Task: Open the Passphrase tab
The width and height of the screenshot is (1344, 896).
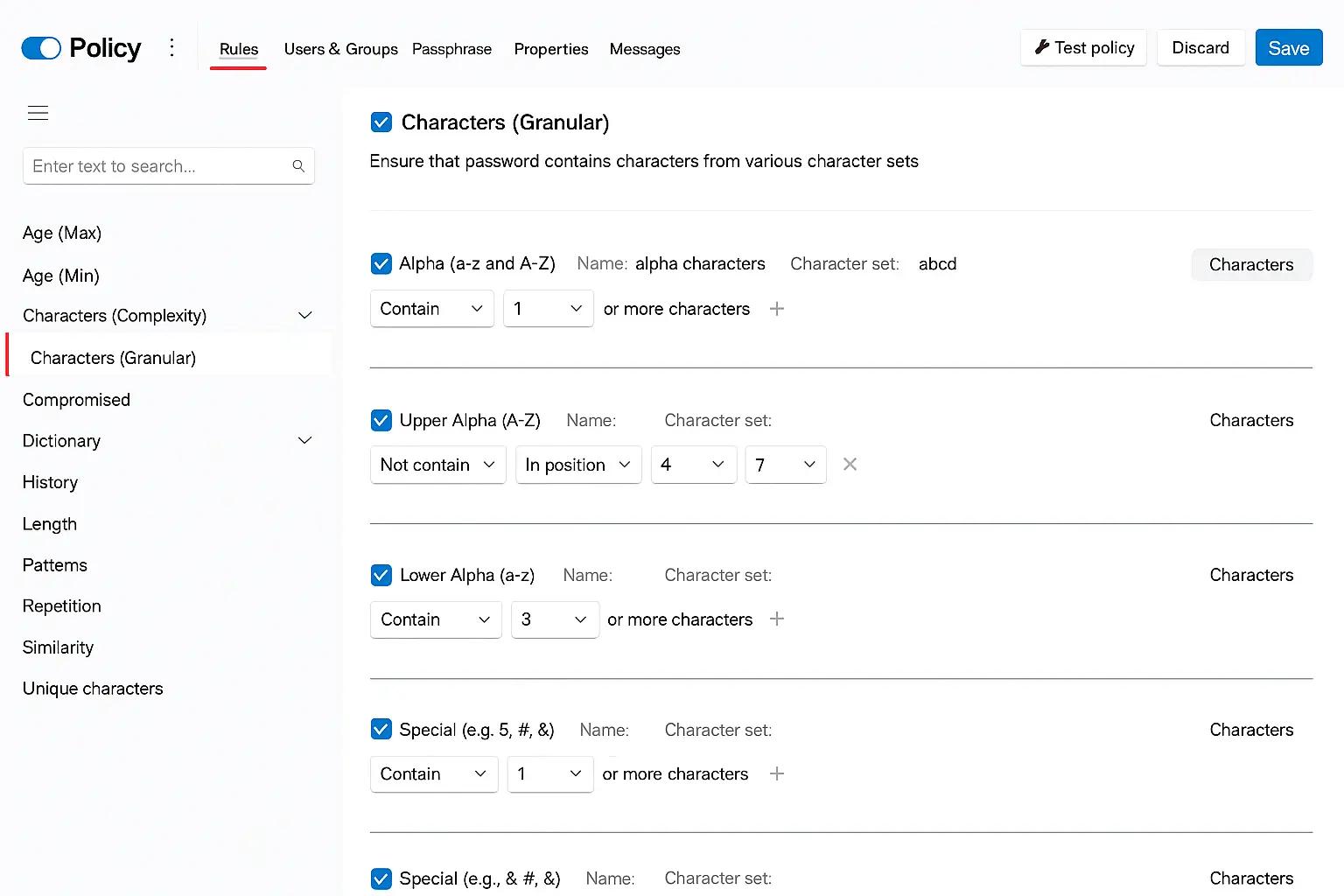Action: 451,49
